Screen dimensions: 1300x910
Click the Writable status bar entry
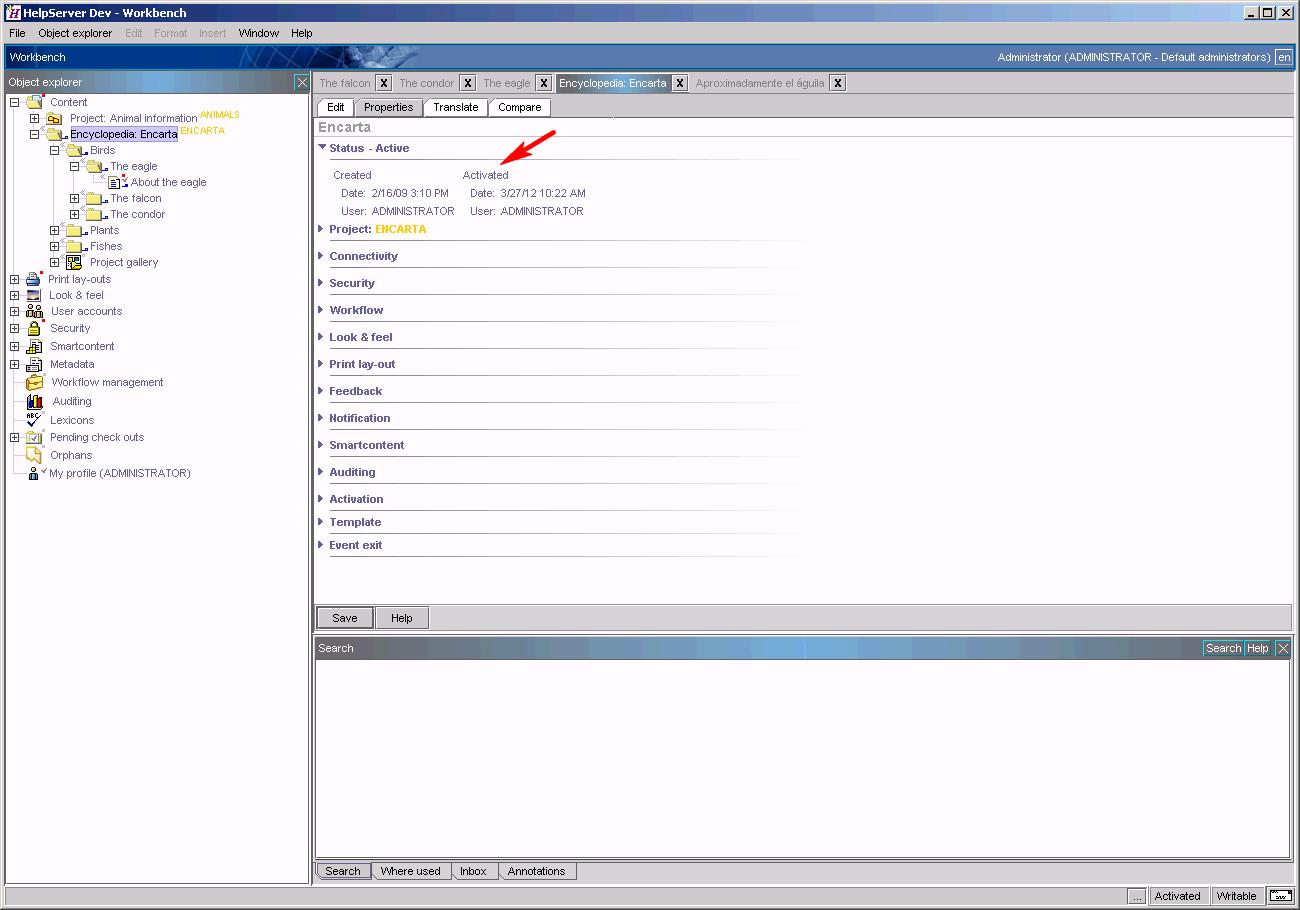[1237, 896]
